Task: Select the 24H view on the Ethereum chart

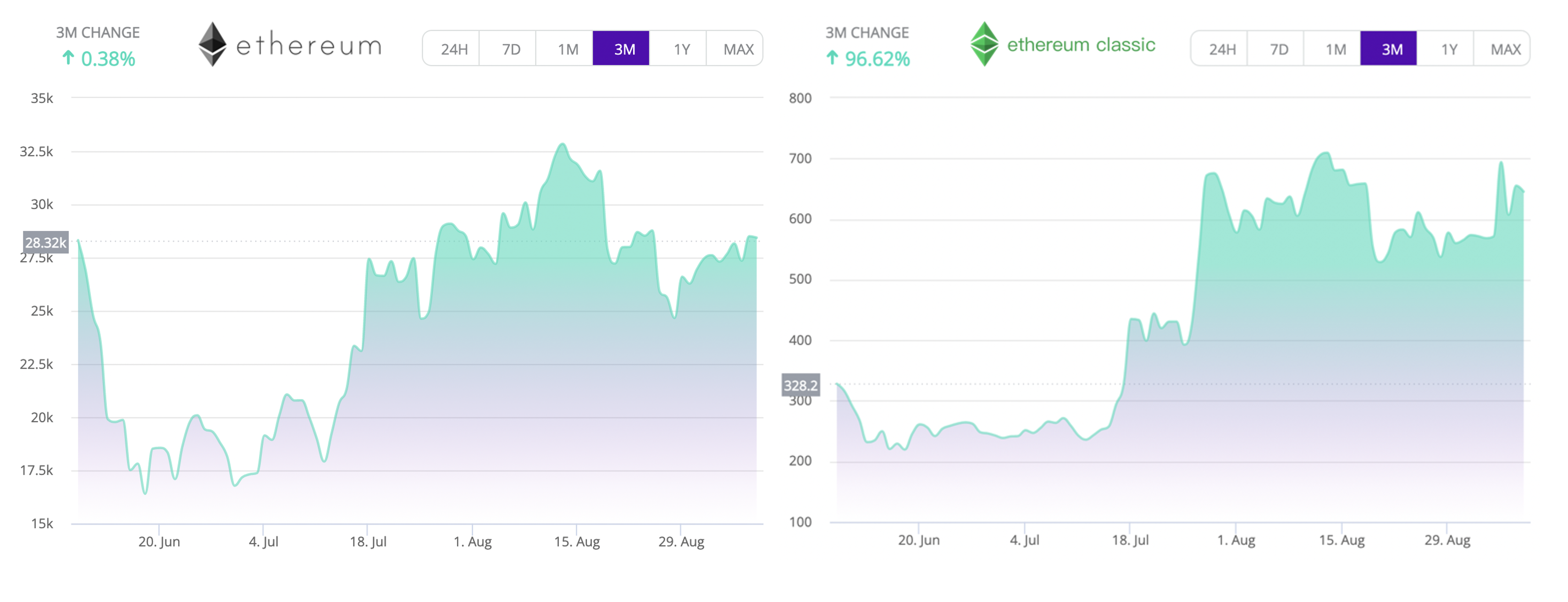Action: pos(453,49)
